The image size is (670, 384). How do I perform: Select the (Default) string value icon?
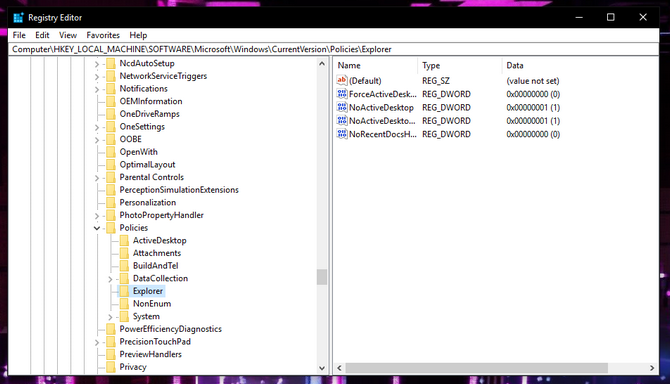pyautogui.click(x=341, y=80)
